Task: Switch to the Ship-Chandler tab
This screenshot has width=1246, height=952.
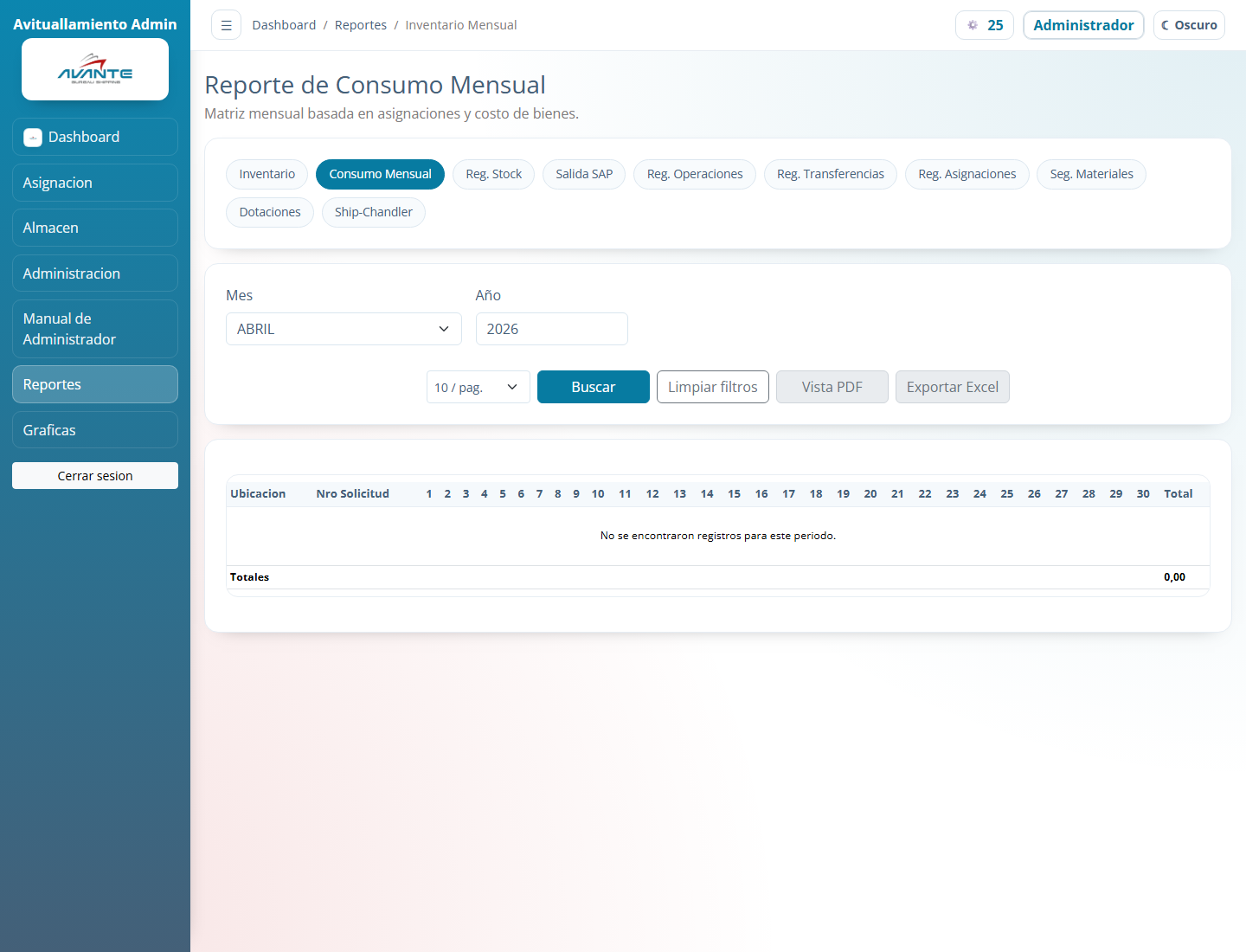Action: coord(373,212)
